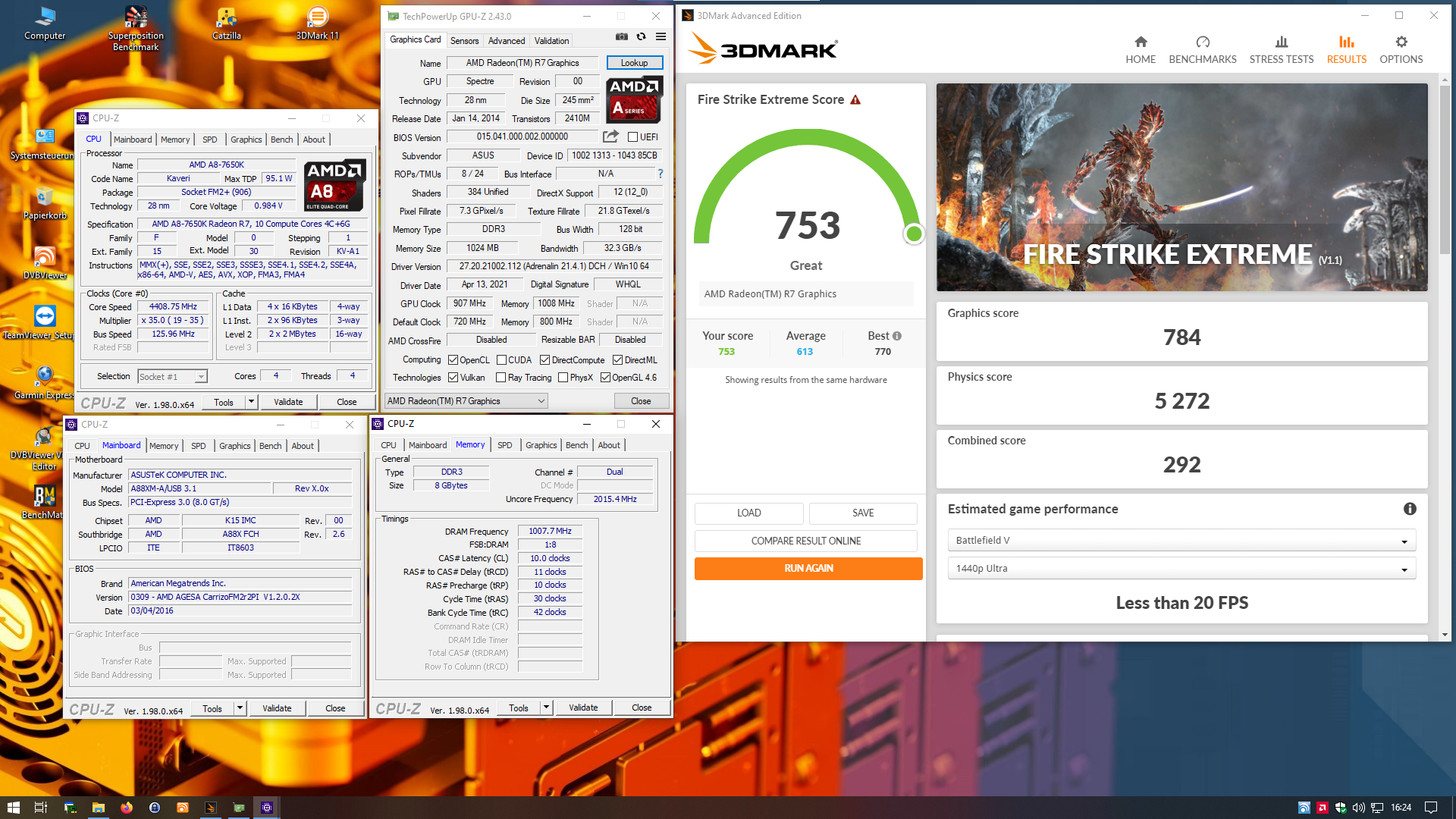Switch to Validation tab in GPU-Z

click(551, 41)
